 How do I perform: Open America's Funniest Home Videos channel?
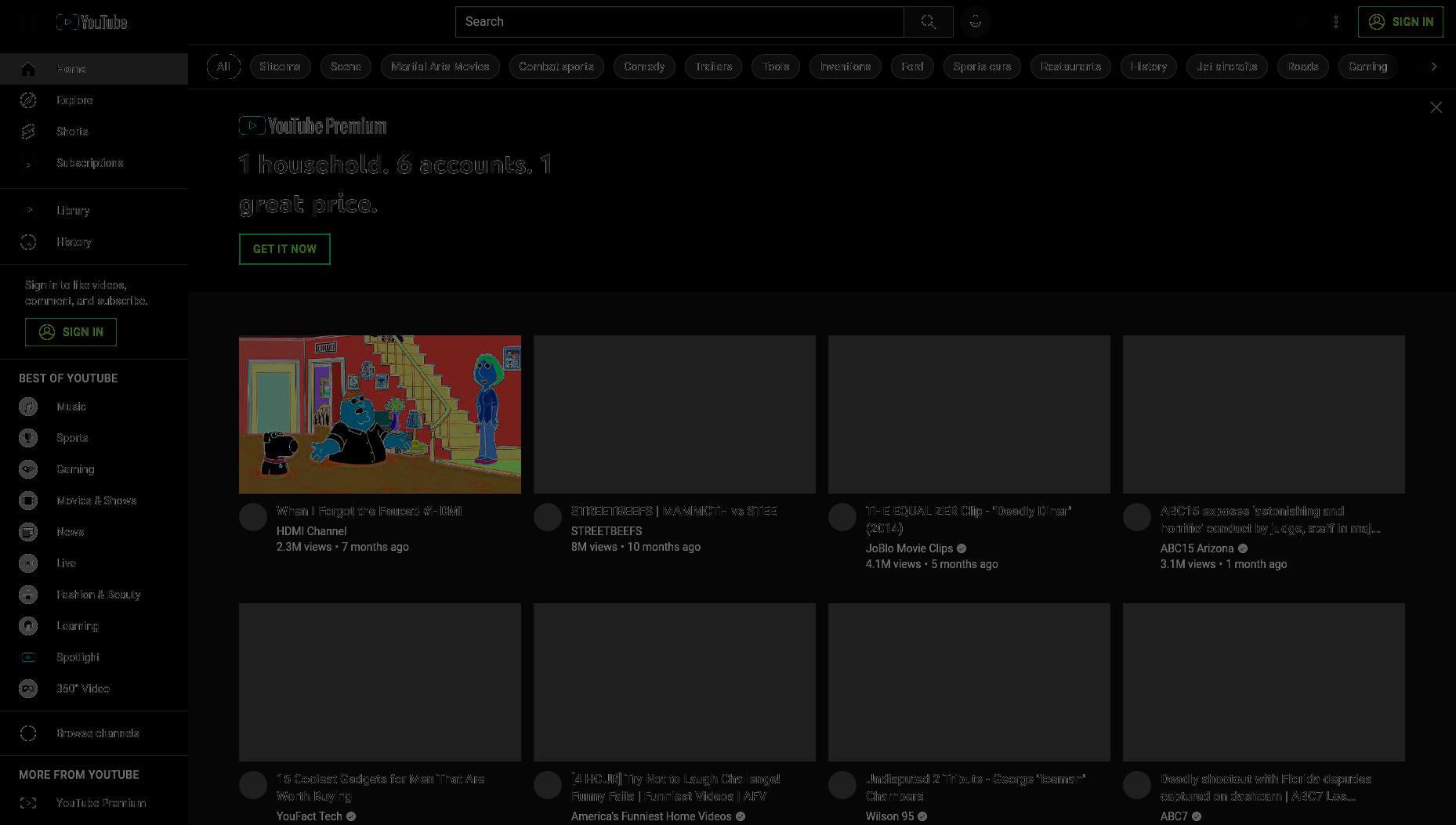click(x=651, y=816)
